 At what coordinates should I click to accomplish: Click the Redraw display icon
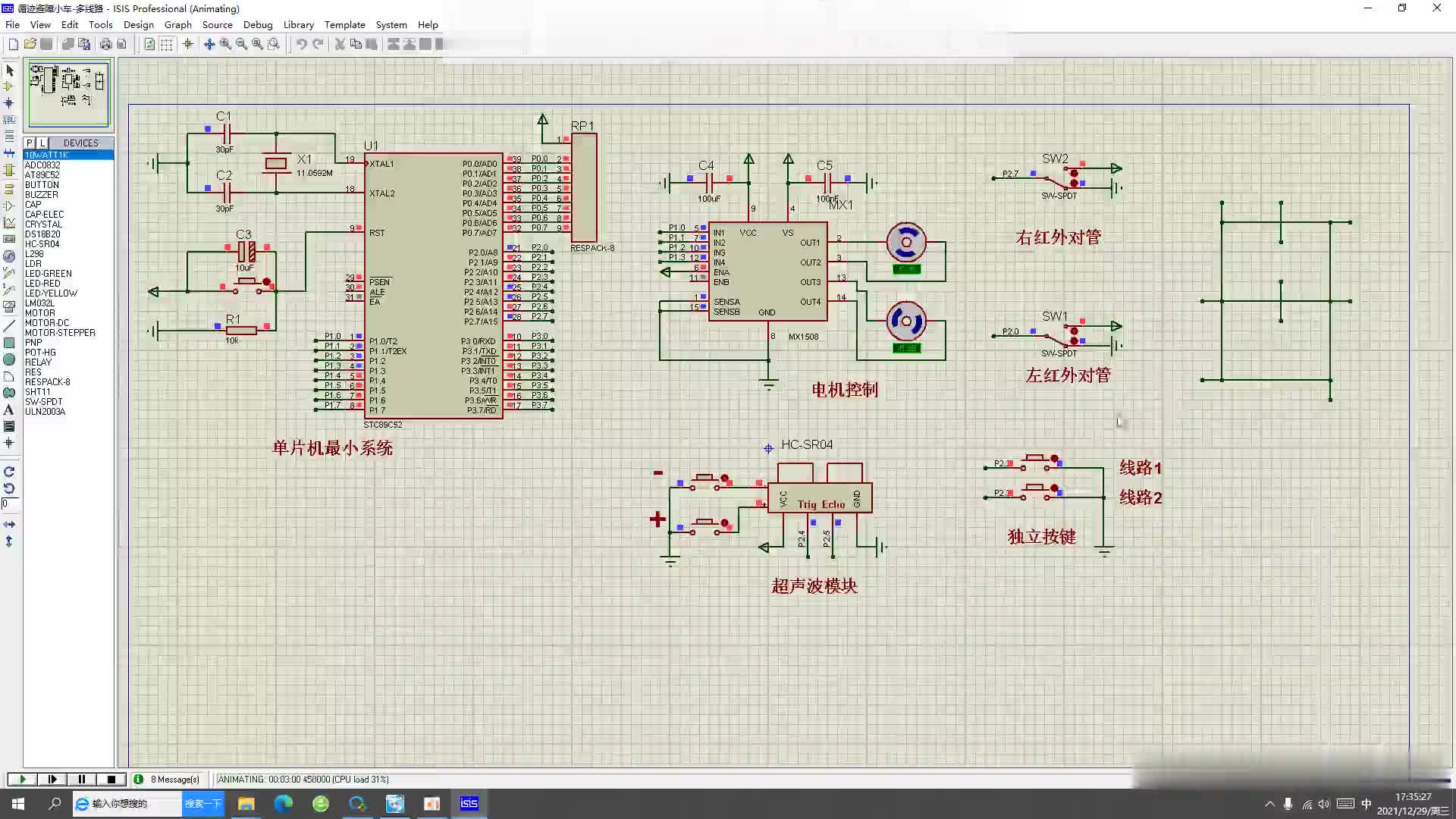(x=149, y=44)
